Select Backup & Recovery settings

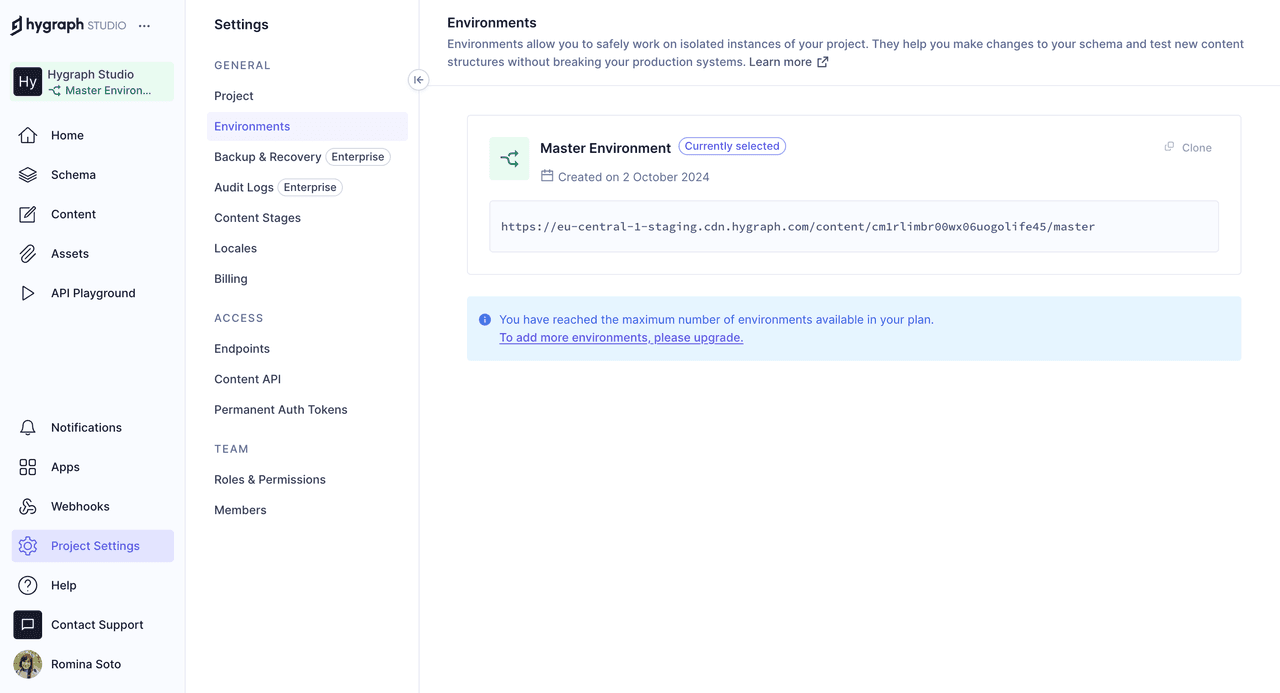coord(267,156)
